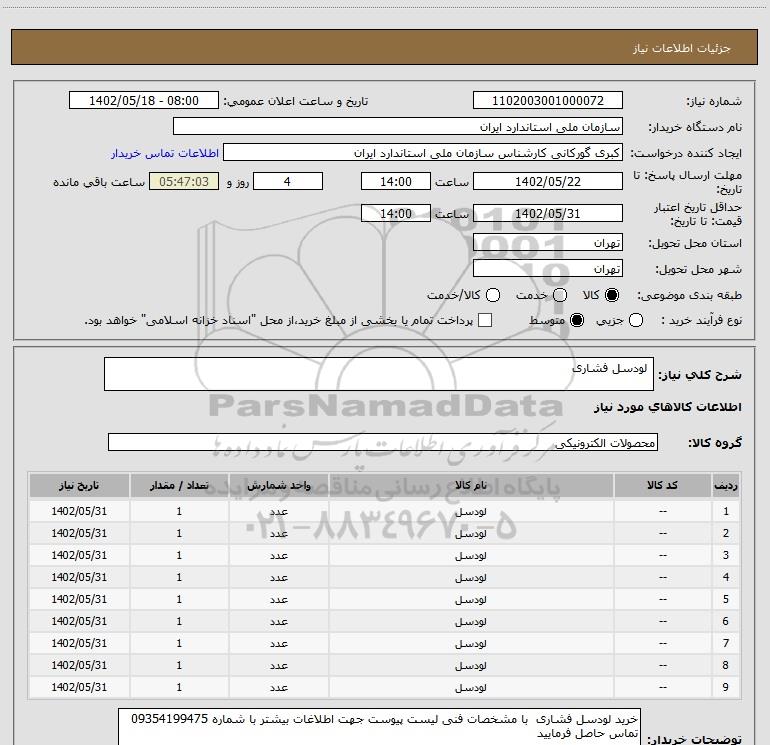Click the buyer description text box
Screen dimensions: 770x745
[x=379, y=727]
